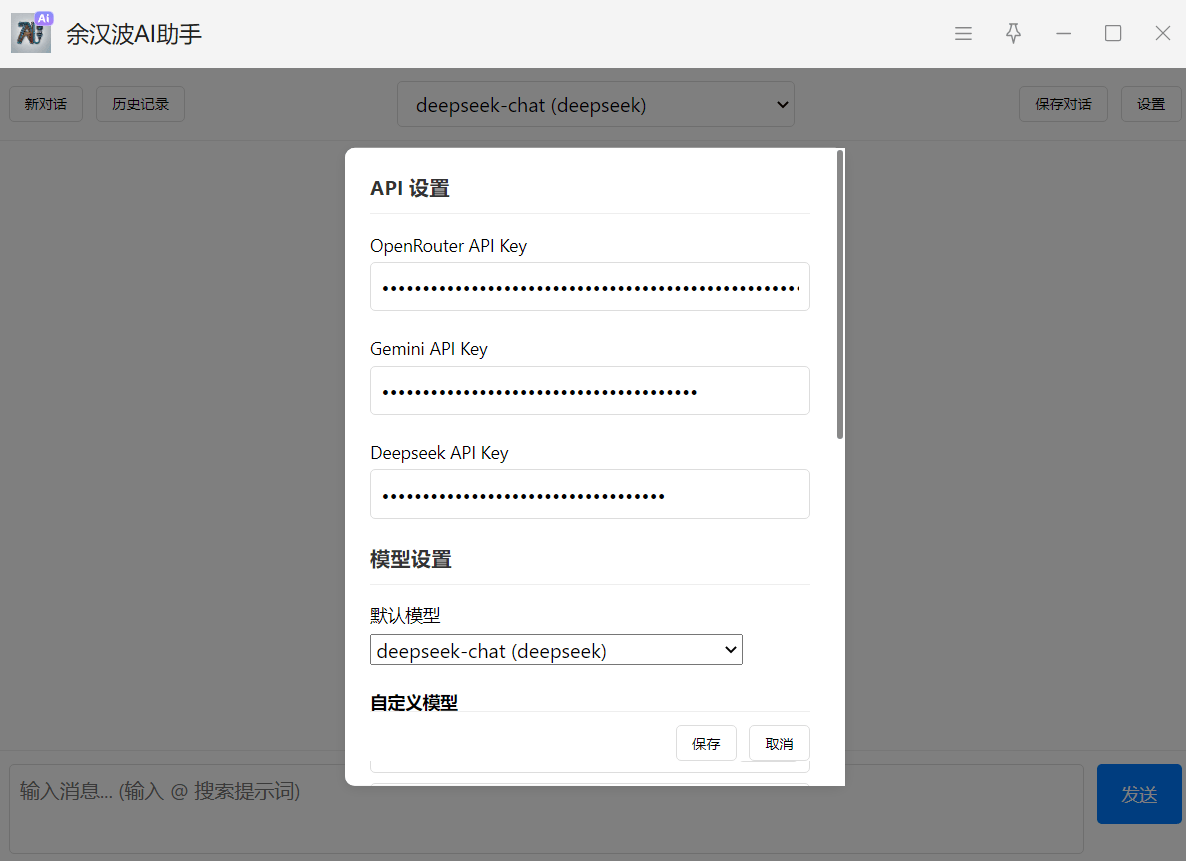Save settings with the 保存 button
The width and height of the screenshot is (1186, 861).
706,744
